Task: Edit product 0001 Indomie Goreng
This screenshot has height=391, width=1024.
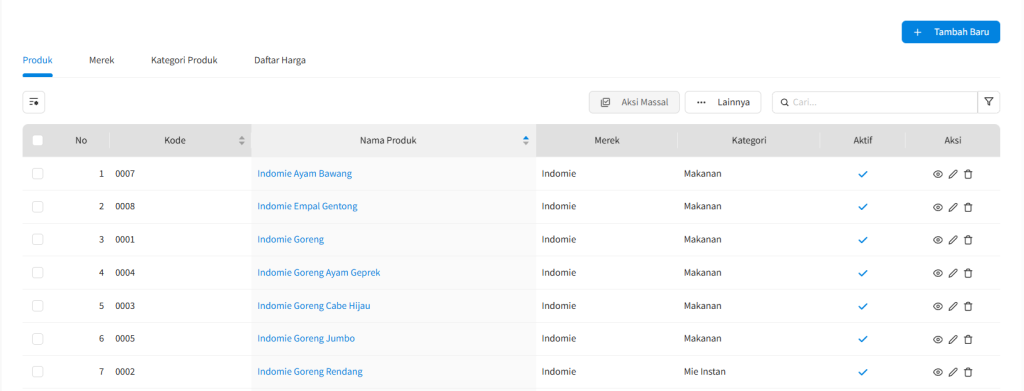Action: [953, 240]
